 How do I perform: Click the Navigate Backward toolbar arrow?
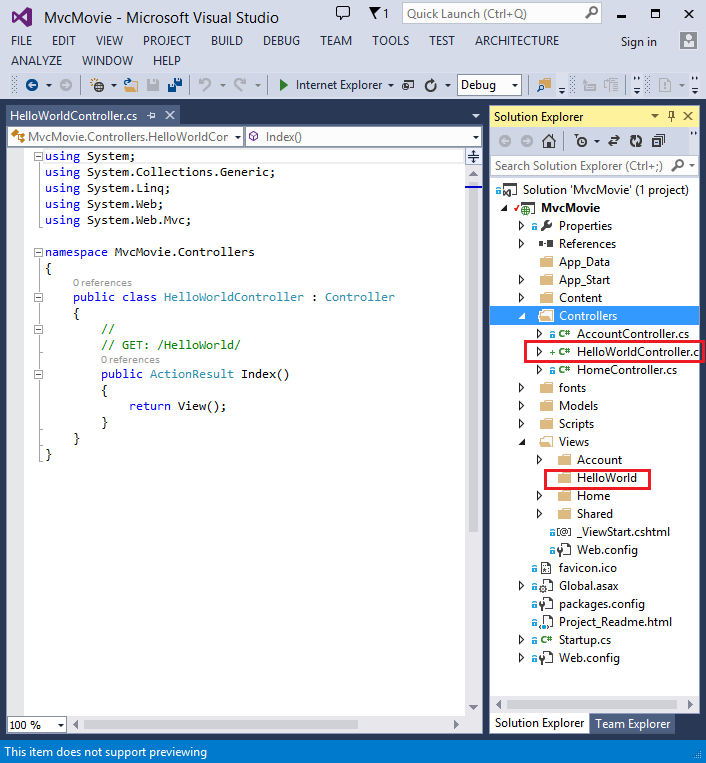tap(32, 85)
